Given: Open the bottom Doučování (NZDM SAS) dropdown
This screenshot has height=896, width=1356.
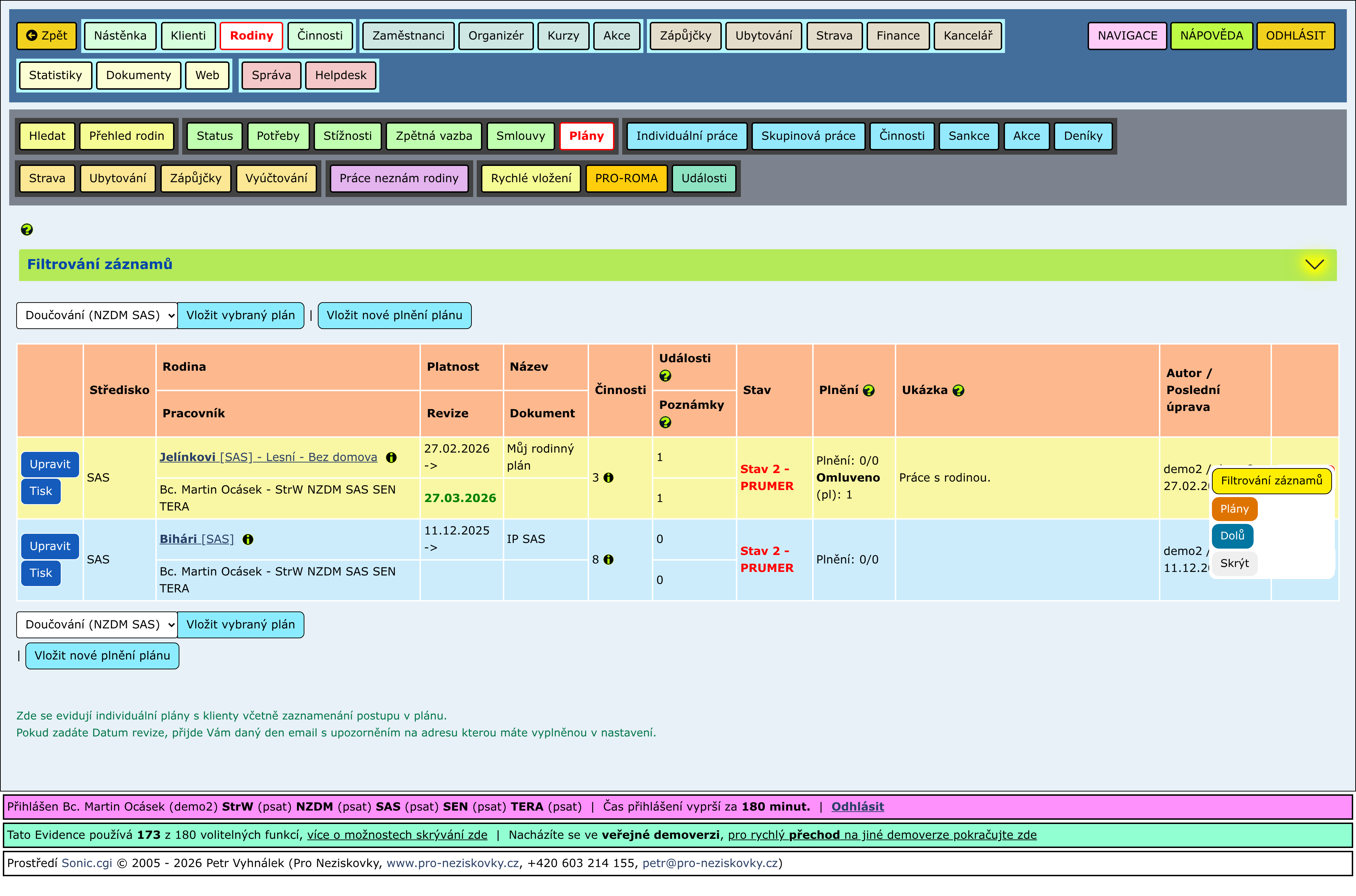Looking at the screenshot, I should 96,625.
